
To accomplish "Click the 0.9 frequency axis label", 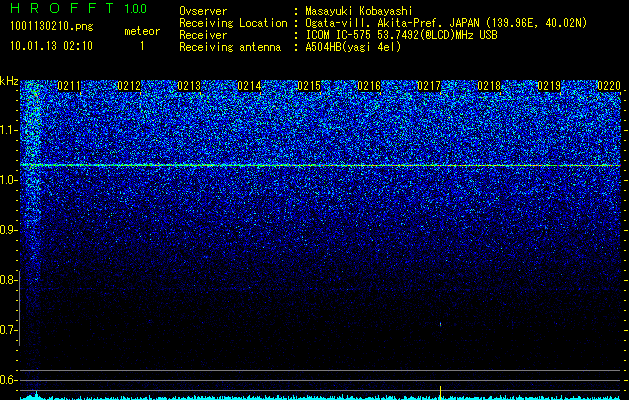I will click(9, 230).
